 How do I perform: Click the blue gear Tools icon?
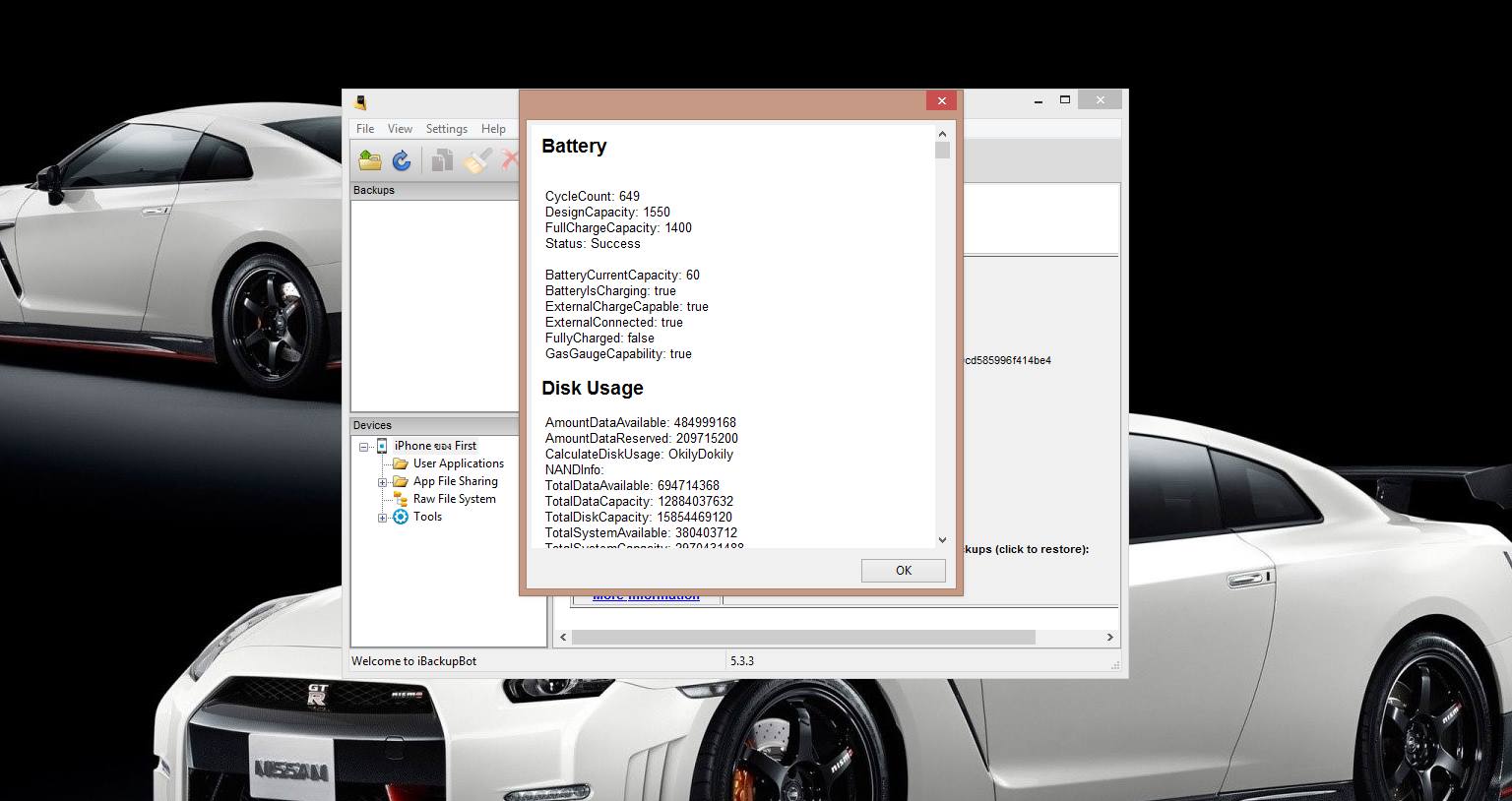[x=401, y=517]
